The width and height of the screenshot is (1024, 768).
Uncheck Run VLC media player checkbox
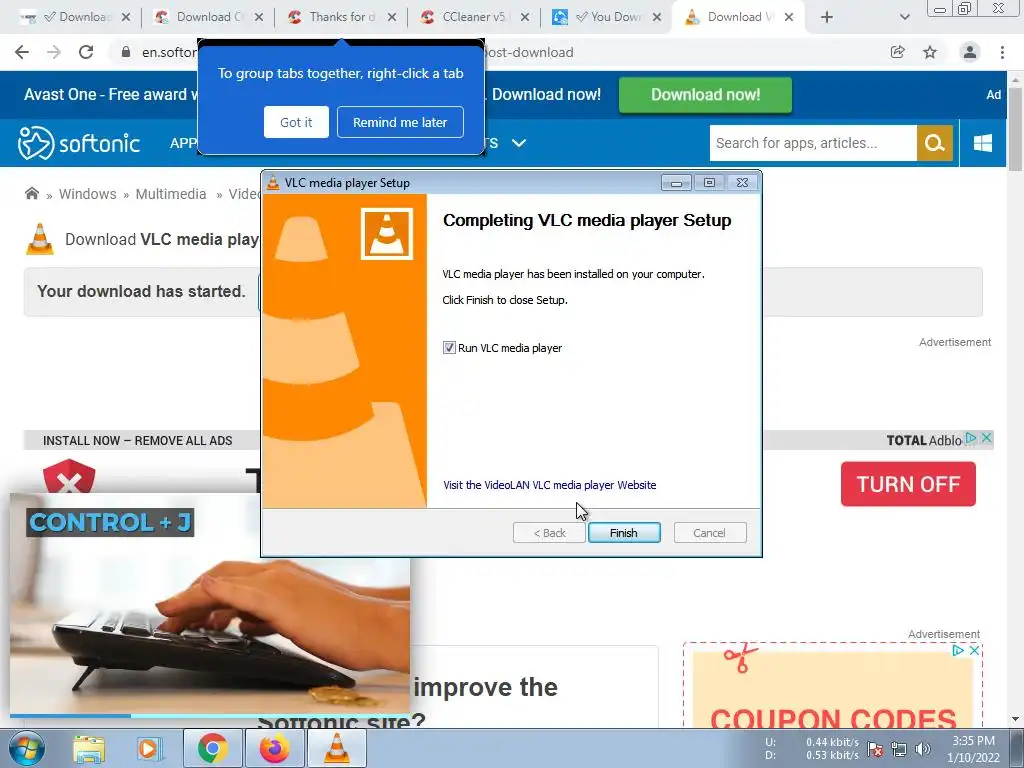click(x=449, y=348)
